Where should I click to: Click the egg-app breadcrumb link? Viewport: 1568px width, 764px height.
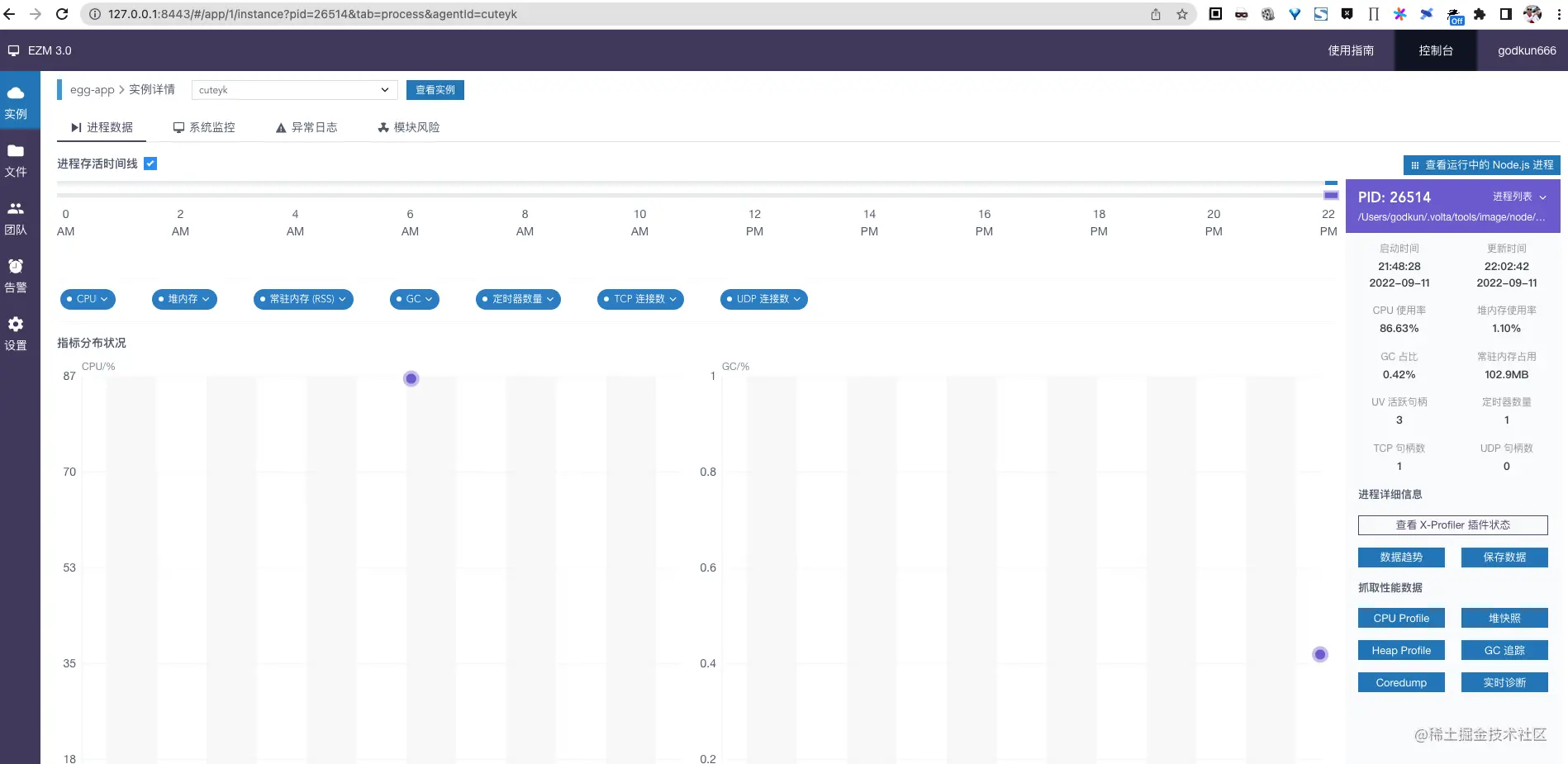click(x=92, y=90)
